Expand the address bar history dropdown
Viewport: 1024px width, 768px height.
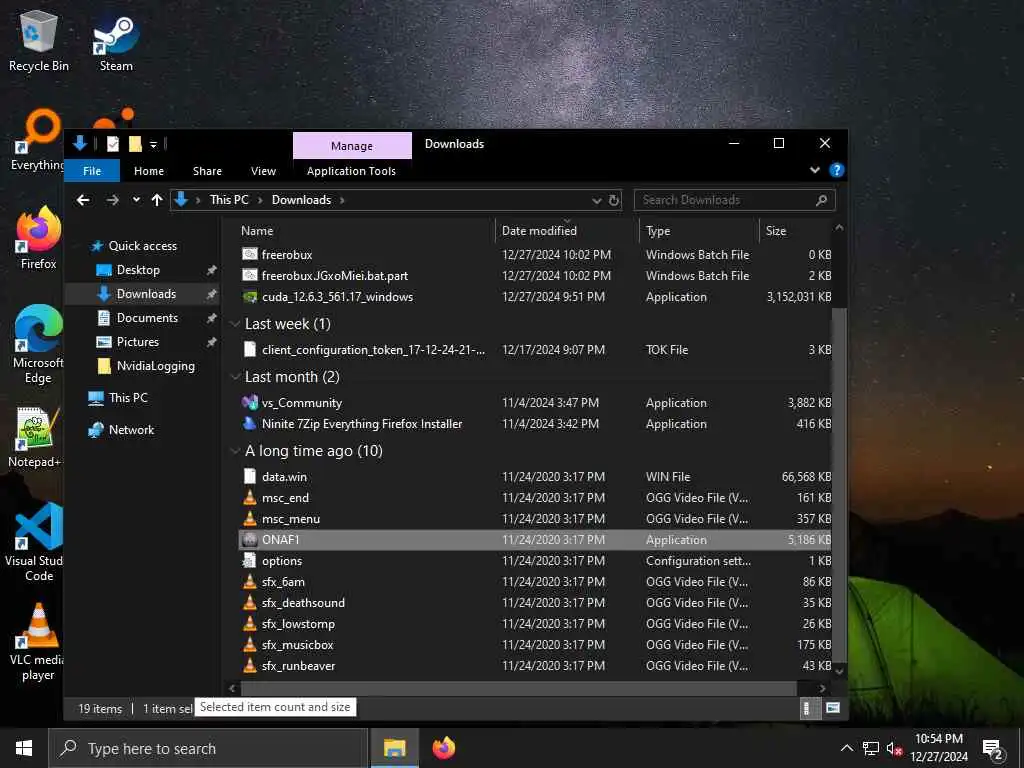tap(596, 200)
